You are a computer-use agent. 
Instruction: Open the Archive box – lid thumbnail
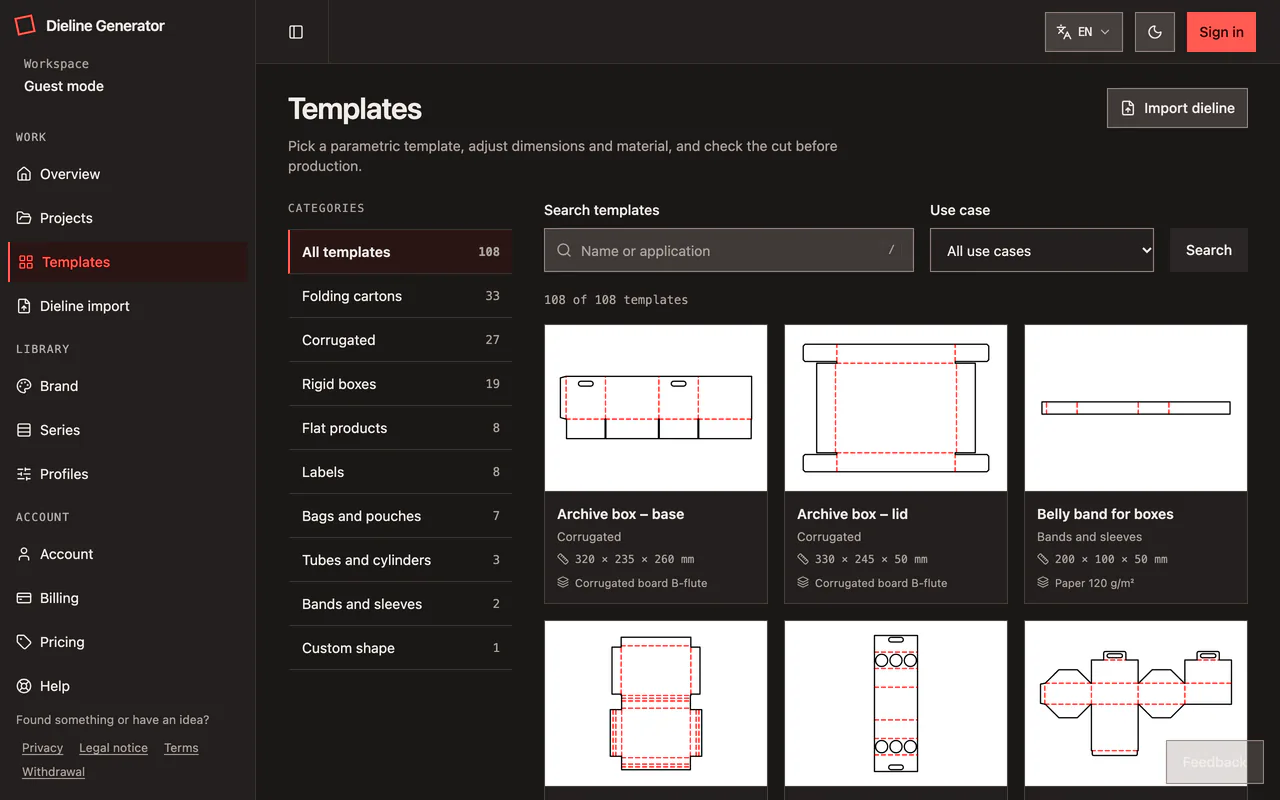(896, 408)
